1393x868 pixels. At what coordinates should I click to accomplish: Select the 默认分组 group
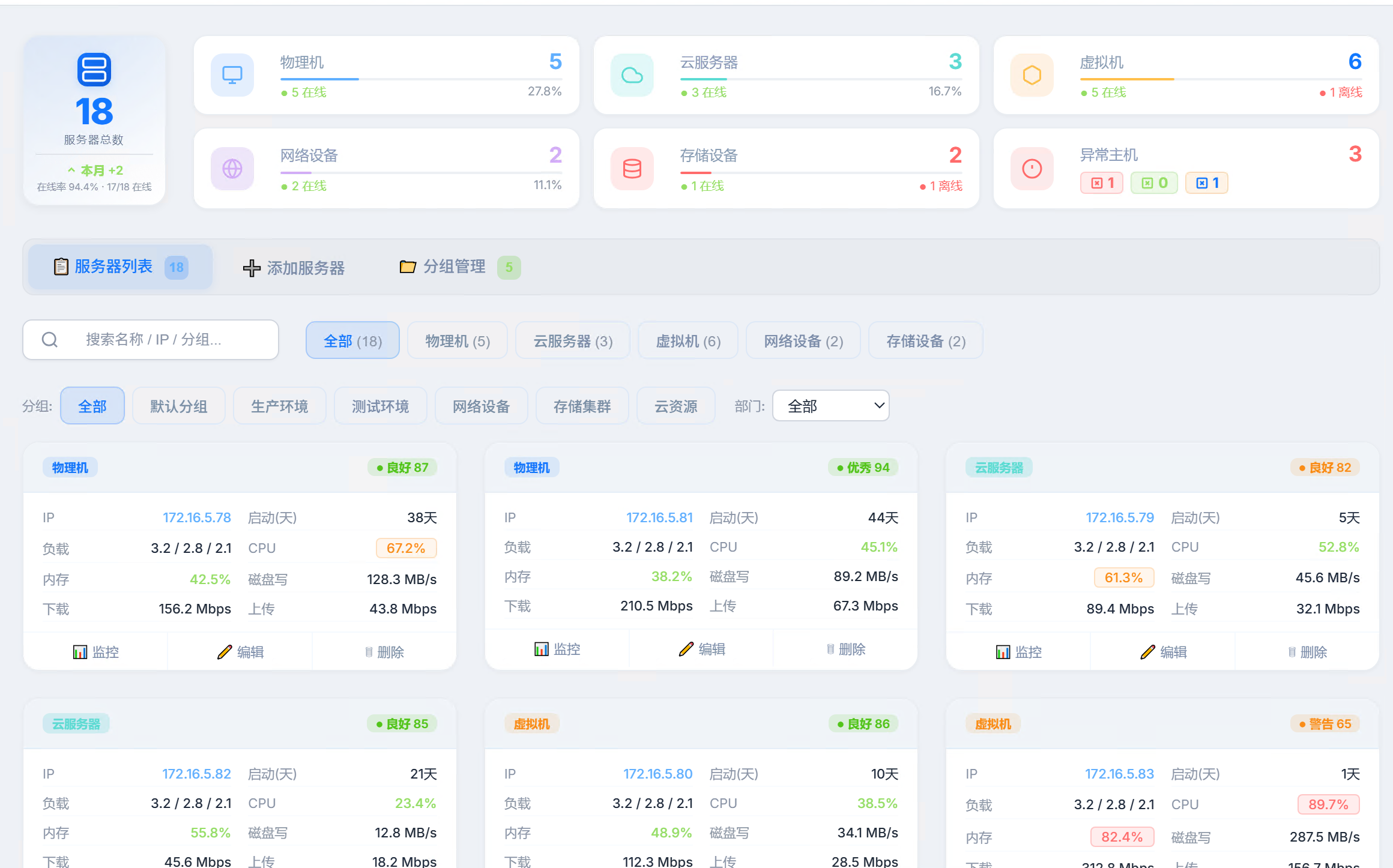pyautogui.click(x=179, y=406)
